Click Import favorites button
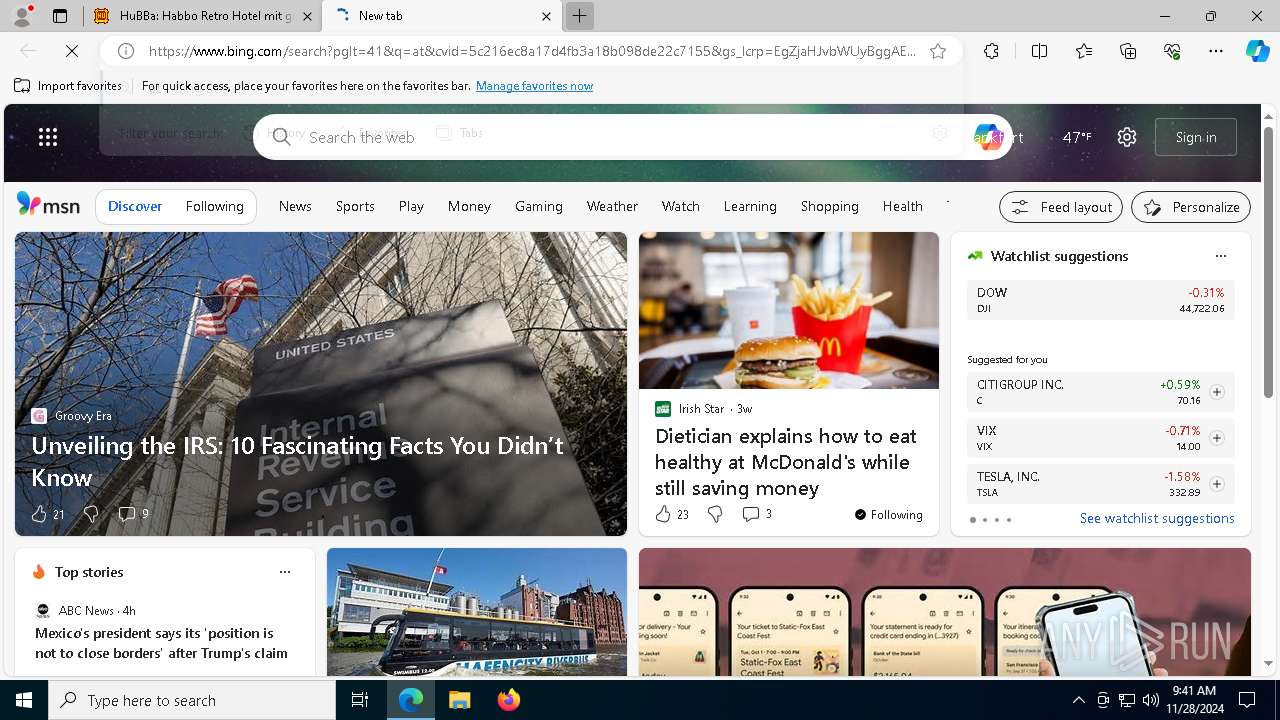 [68, 86]
